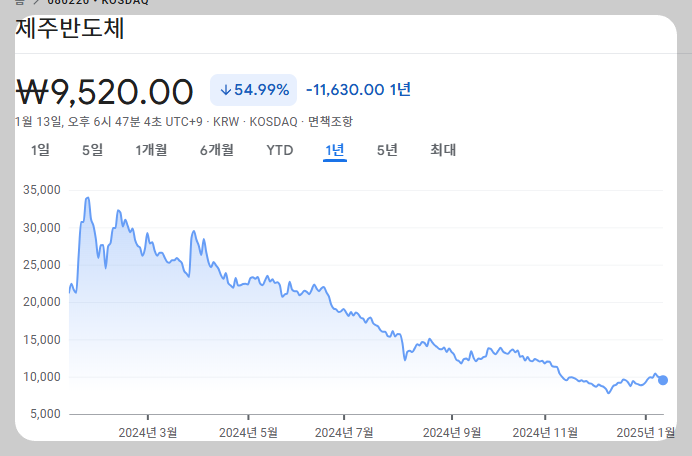The image size is (692, 456).
Task: Click the 25,000 y-axis label
Action: (x=42, y=265)
